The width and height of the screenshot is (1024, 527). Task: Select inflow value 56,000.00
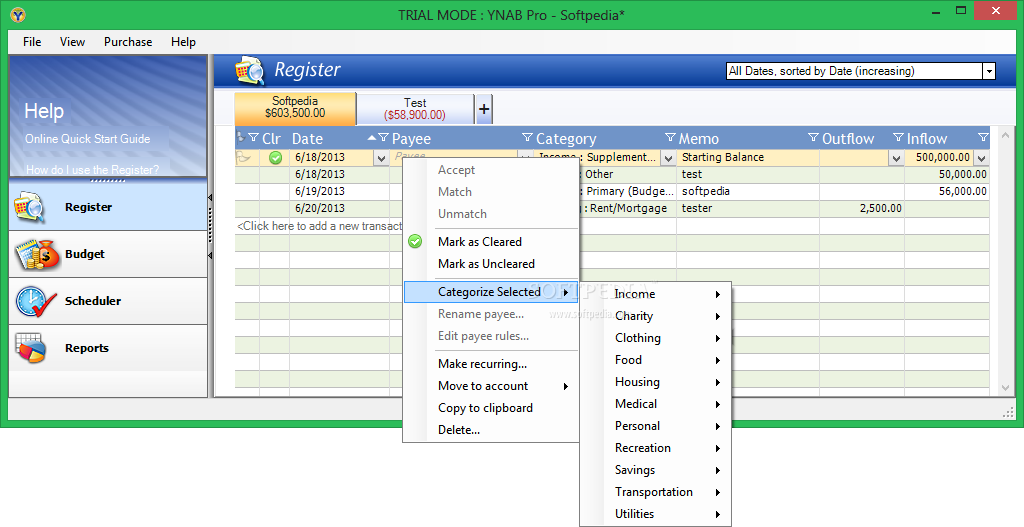coord(946,191)
